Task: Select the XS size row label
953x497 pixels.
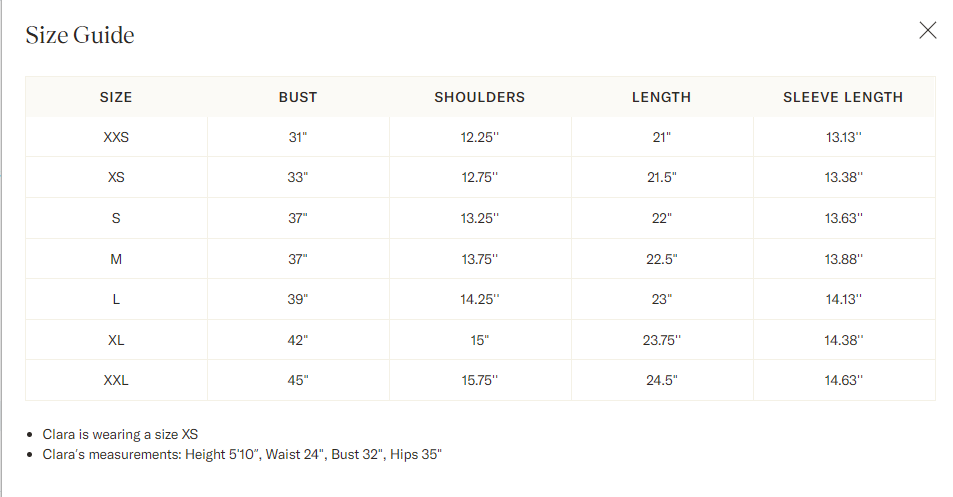Action: pyautogui.click(x=116, y=177)
